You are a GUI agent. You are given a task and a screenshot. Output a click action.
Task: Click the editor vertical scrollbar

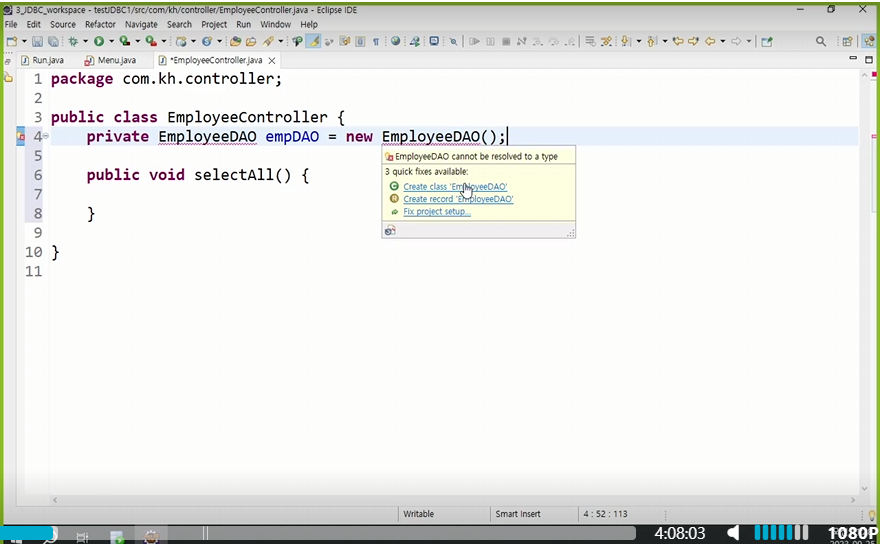864,281
